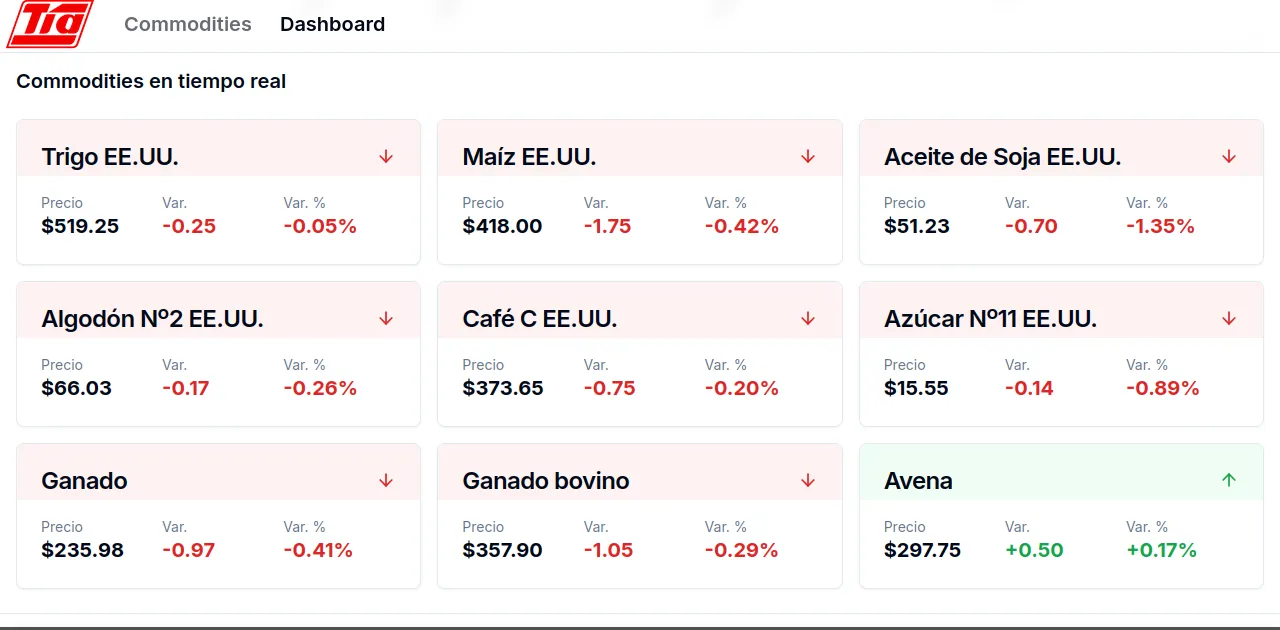Click the trend arrow on Aceite de Soja EE.UU.
This screenshot has width=1280, height=630.
(1228, 156)
